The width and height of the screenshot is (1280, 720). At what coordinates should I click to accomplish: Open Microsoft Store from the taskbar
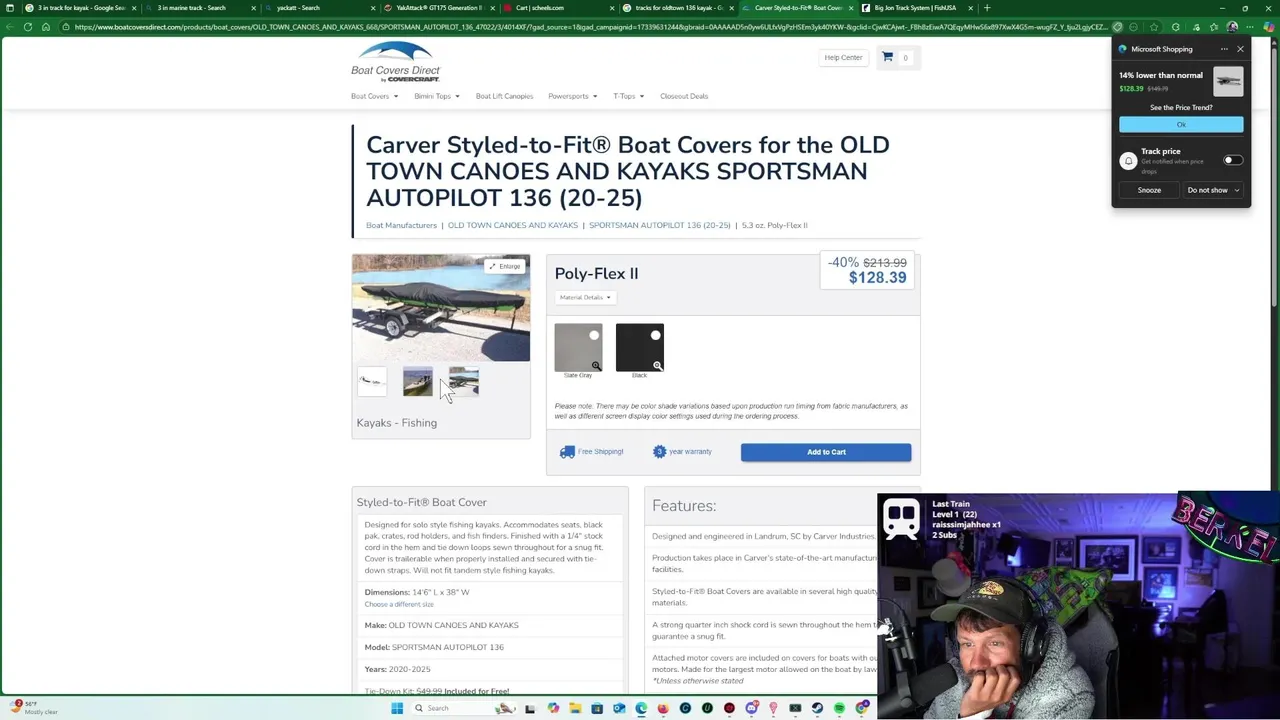[597, 708]
